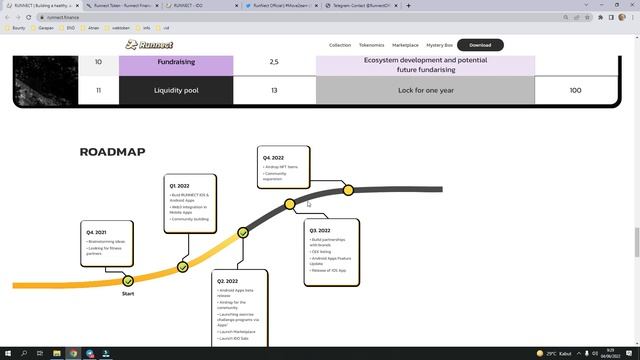Close the Twitter Runnect Official tab
The height and width of the screenshot is (360, 640).
click(x=316, y=6)
